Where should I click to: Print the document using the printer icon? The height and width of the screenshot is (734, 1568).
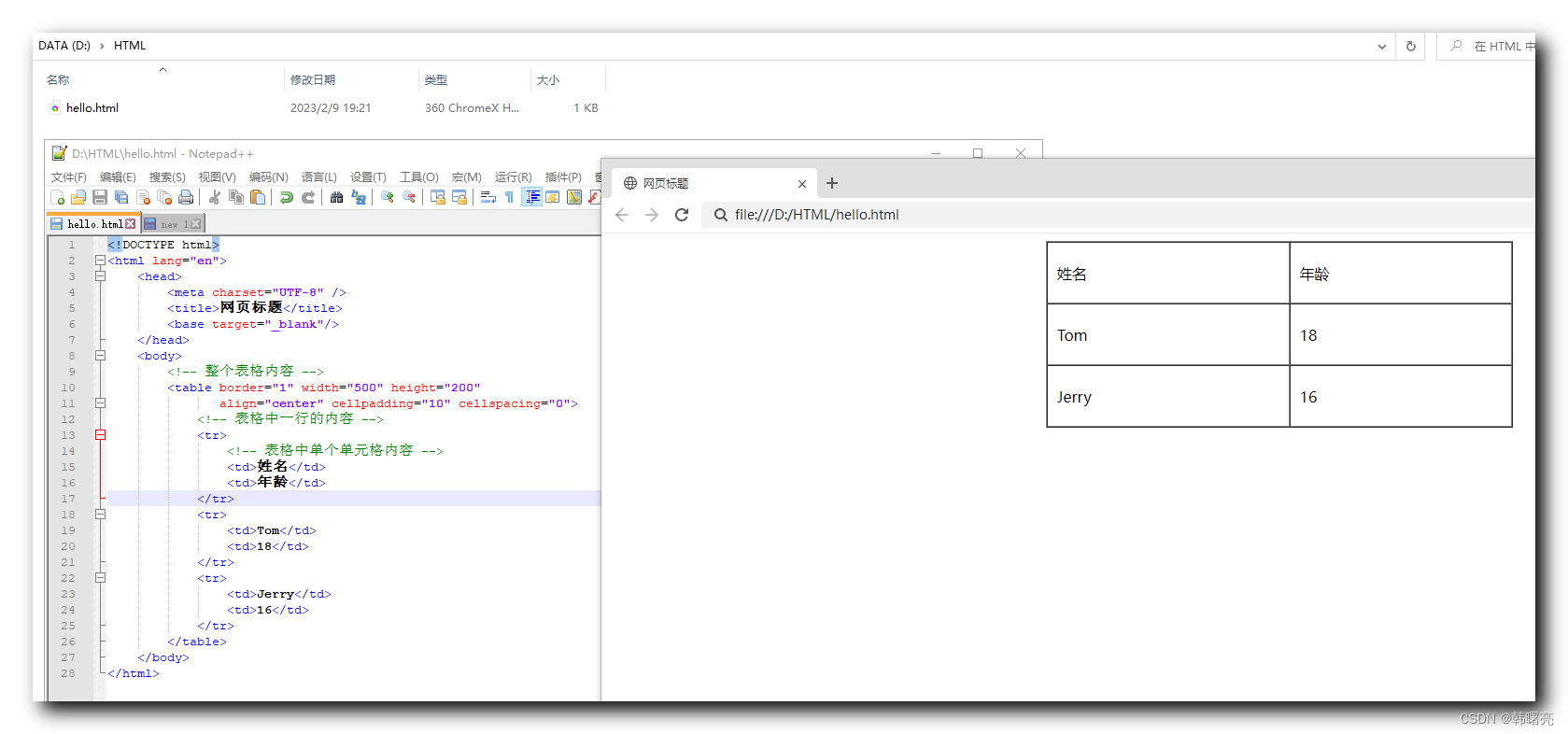click(186, 197)
